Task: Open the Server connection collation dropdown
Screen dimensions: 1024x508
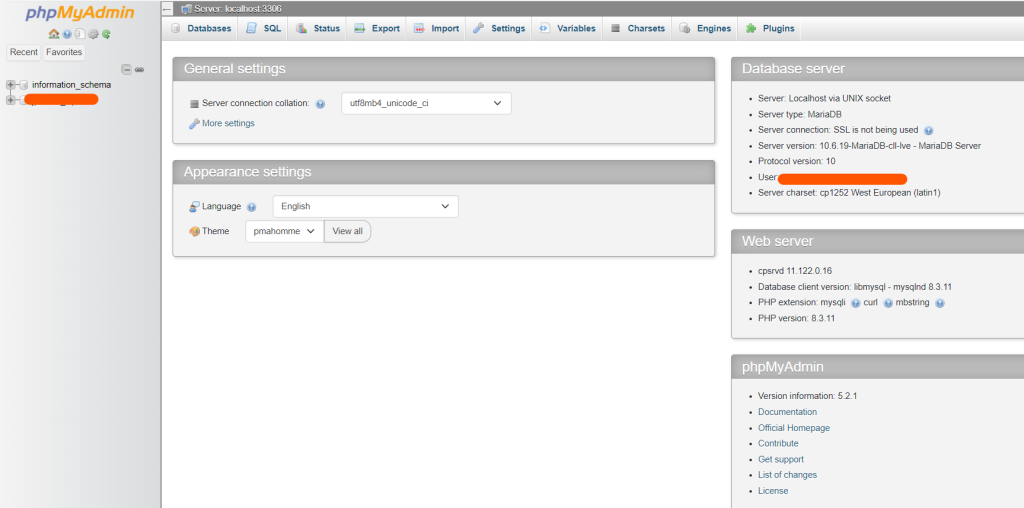Action: click(x=426, y=103)
